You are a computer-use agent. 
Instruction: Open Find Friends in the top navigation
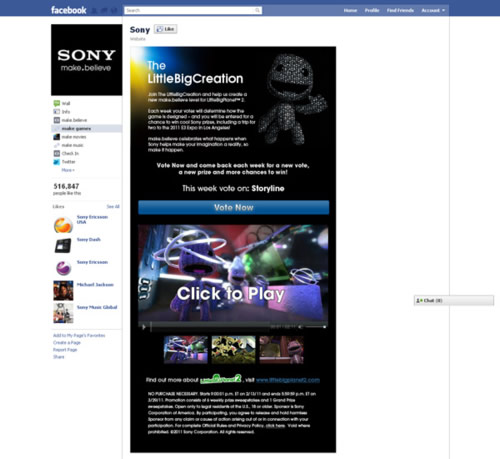click(400, 10)
